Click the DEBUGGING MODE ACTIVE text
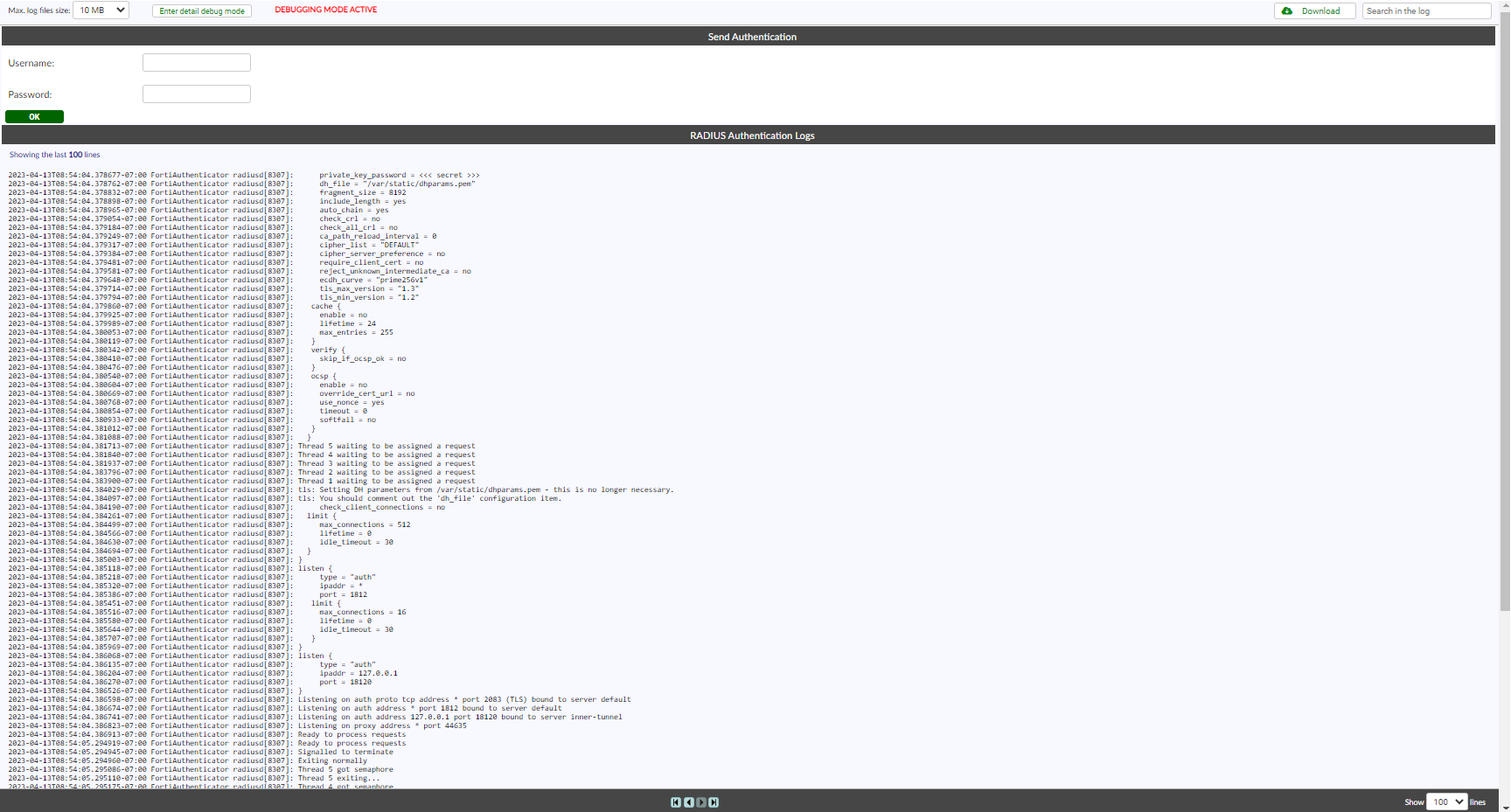This screenshot has width=1511, height=812. (324, 10)
